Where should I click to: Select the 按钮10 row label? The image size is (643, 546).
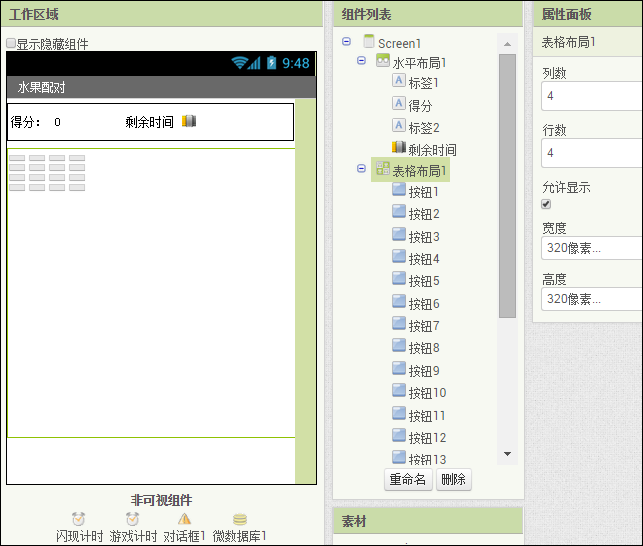(427, 393)
